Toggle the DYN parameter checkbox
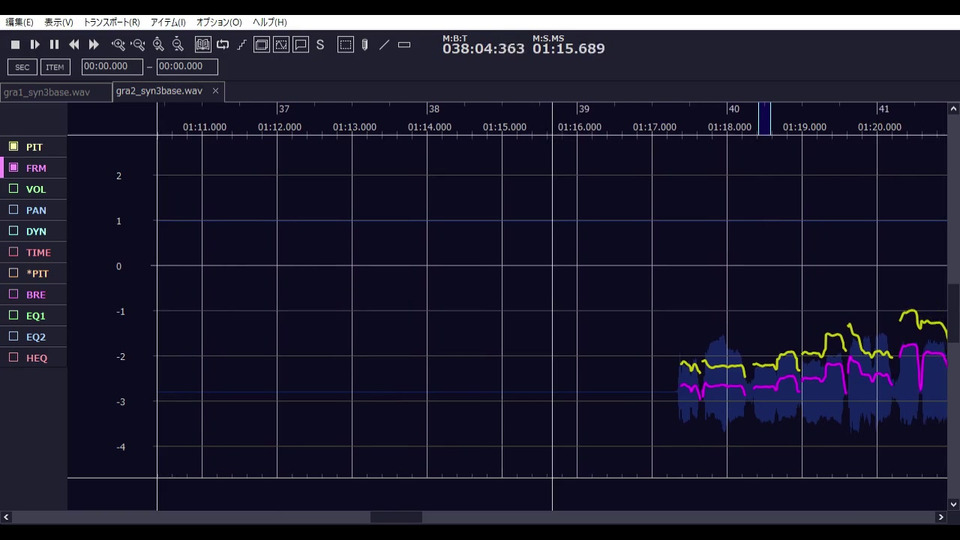 pyautogui.click(x=13, y=231)
